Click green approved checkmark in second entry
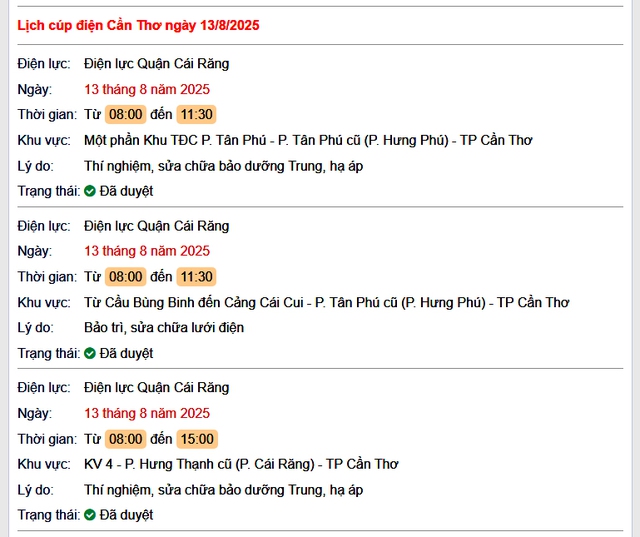 tap(90, 353)
